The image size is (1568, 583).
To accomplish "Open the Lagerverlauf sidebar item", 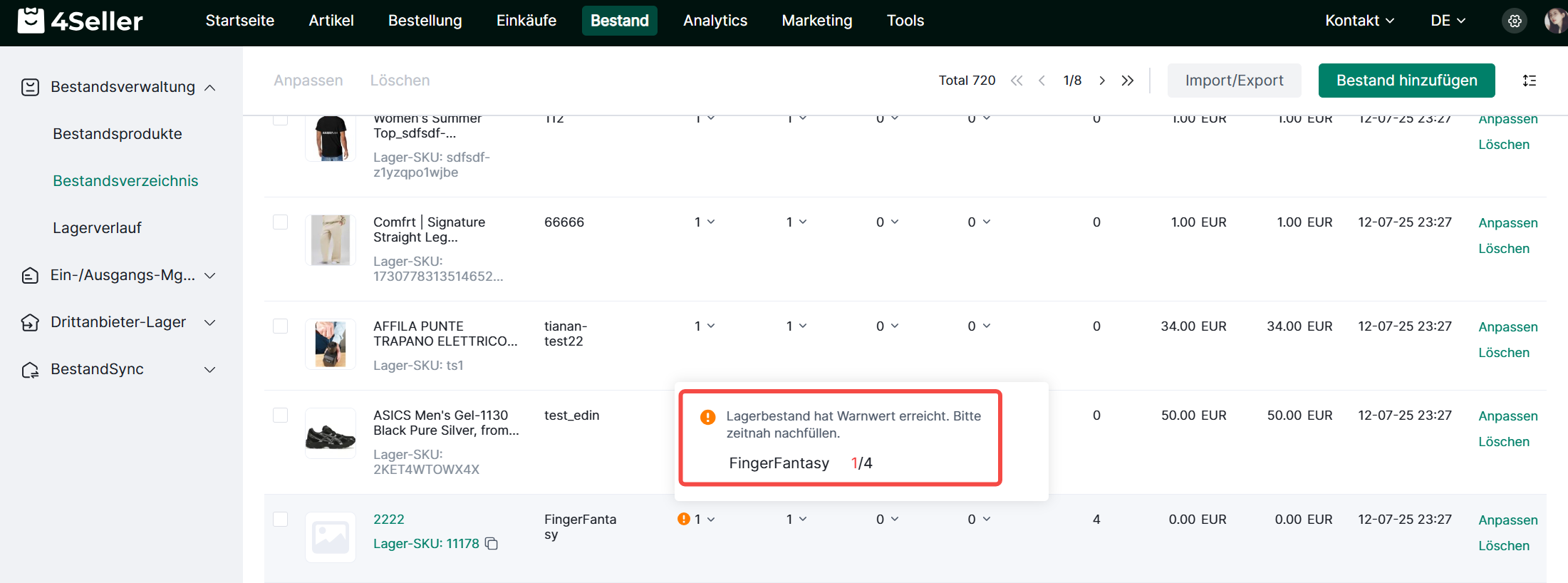I will 97,228.
